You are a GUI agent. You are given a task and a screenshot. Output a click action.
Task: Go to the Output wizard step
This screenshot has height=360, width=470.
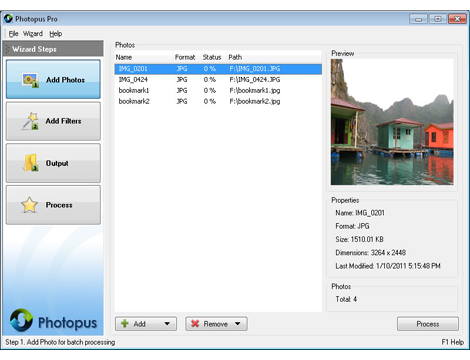(x=53, y=163)
